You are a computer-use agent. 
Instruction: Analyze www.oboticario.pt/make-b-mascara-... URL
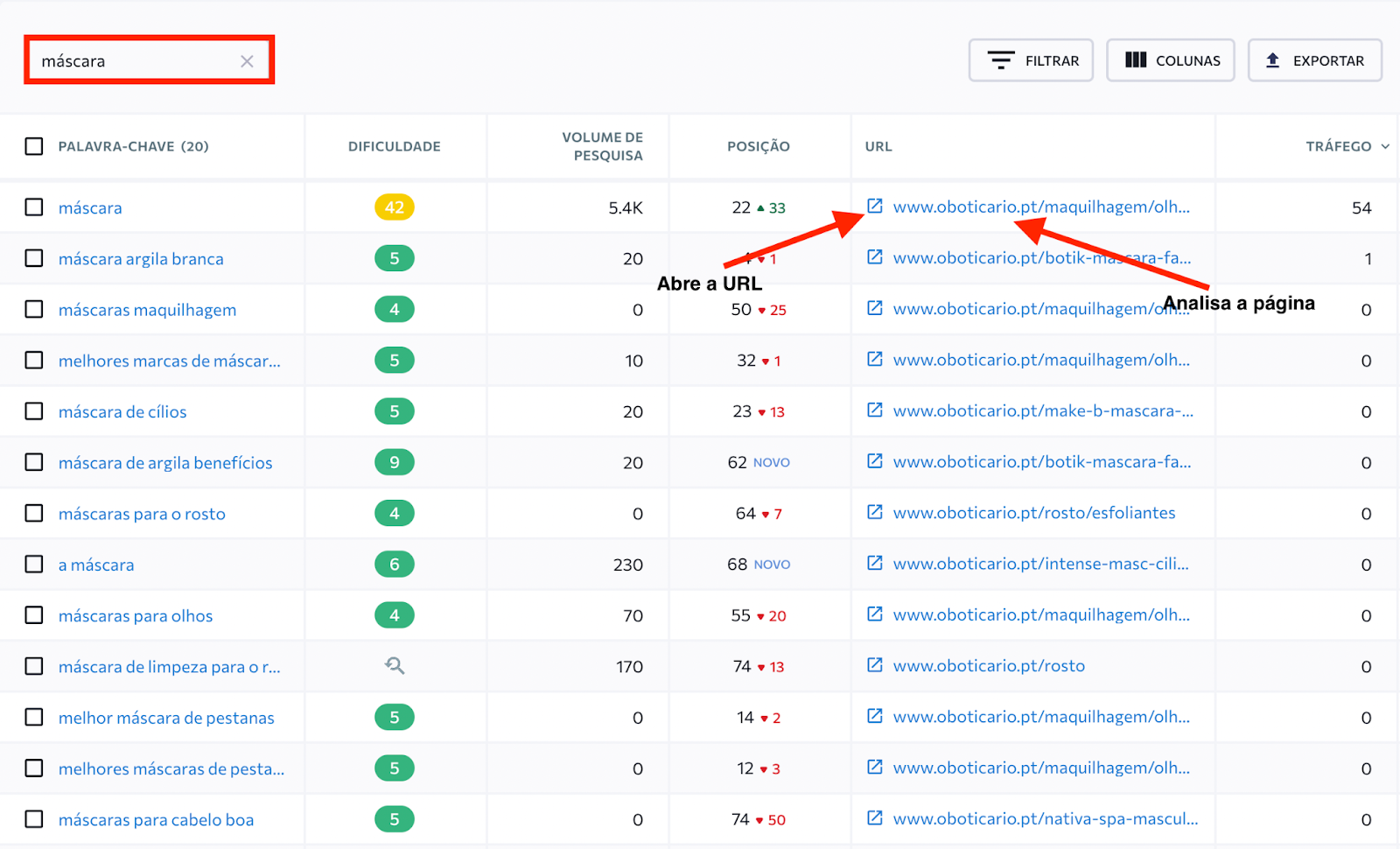(x=1043, y=410)
